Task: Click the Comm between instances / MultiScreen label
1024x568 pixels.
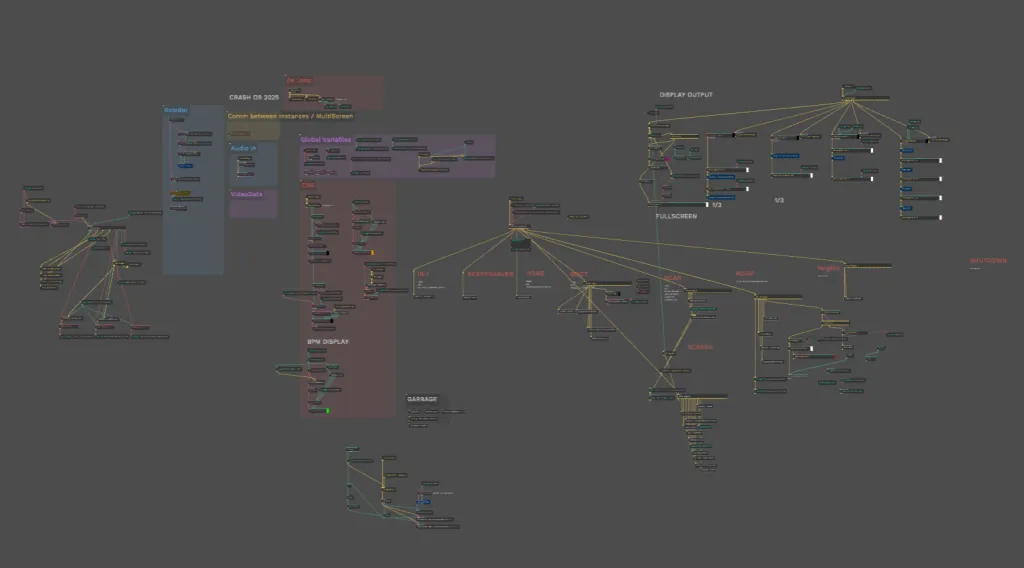Action: (290, 116)
